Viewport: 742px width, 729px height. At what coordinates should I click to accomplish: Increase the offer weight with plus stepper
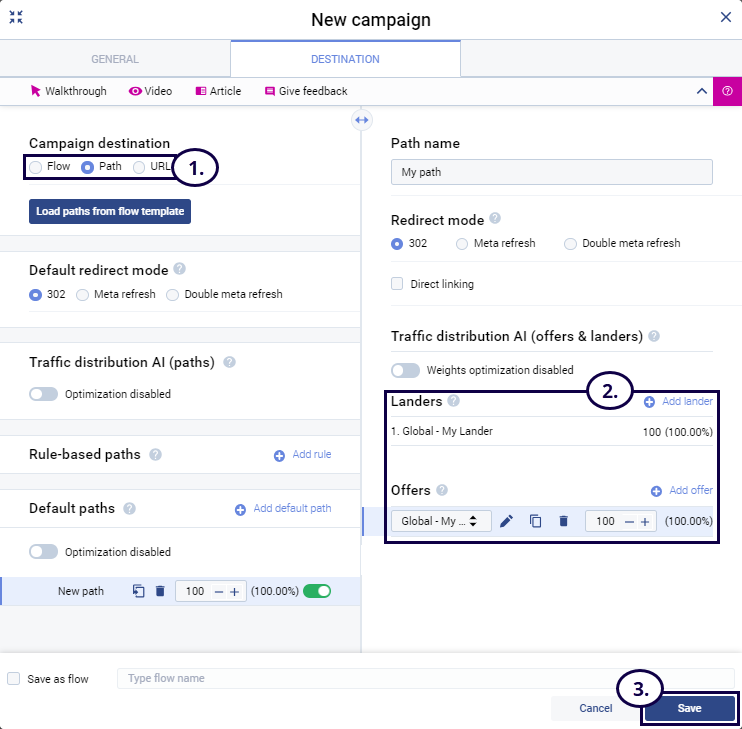[x=645, y=521]
